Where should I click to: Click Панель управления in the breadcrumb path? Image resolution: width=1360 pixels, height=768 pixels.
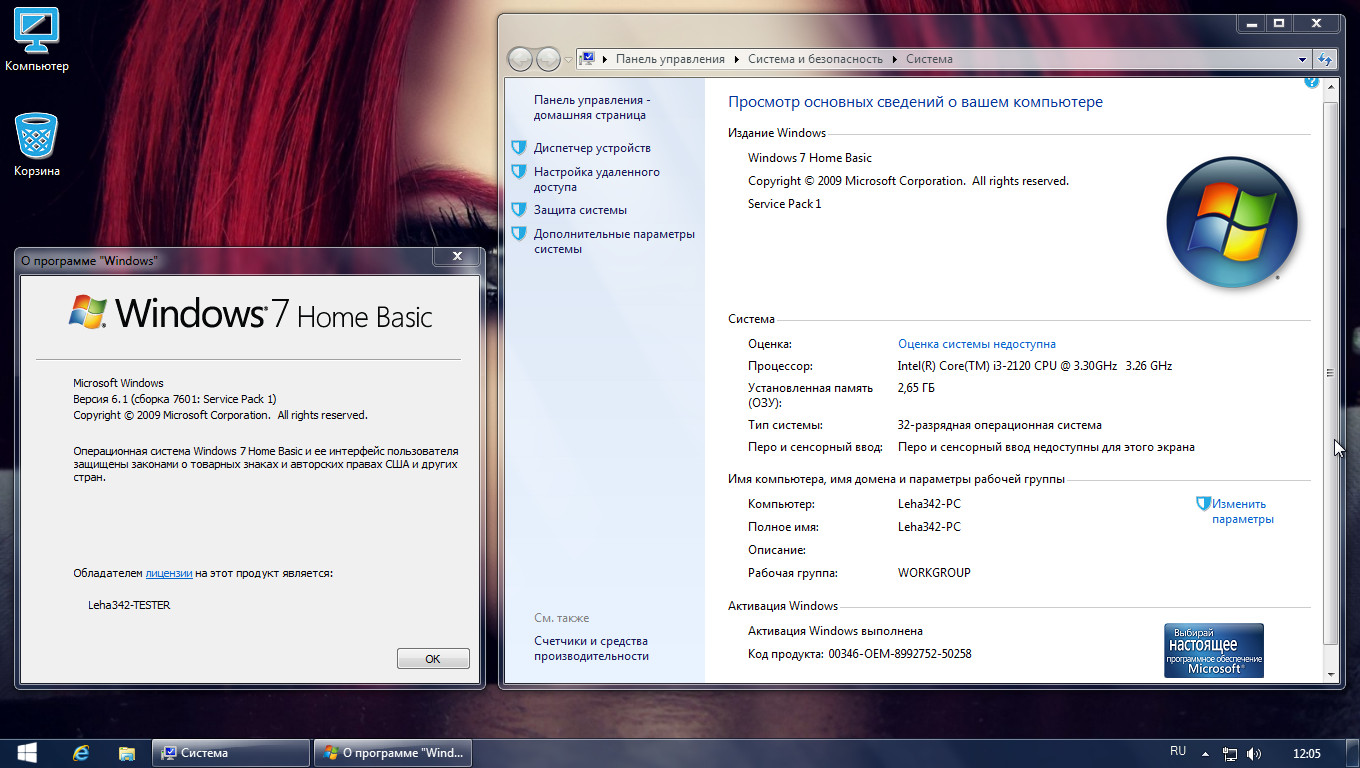(x=670, y=59)
